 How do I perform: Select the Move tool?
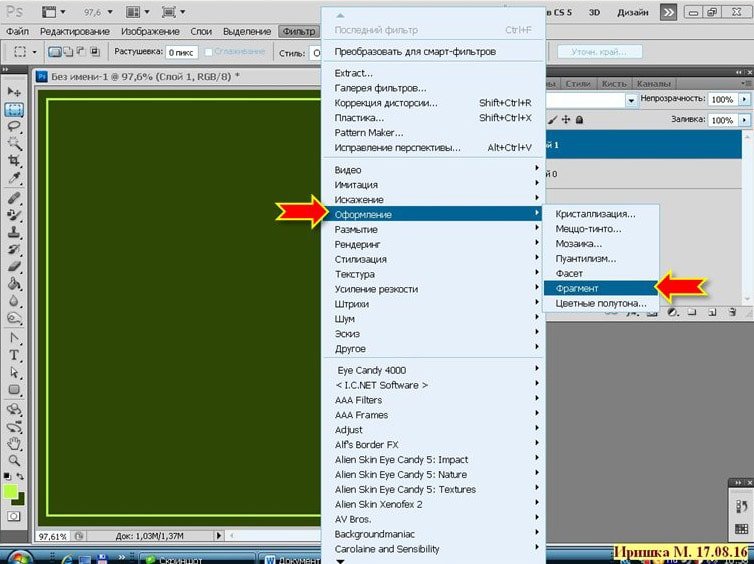[x=15, y=92]
